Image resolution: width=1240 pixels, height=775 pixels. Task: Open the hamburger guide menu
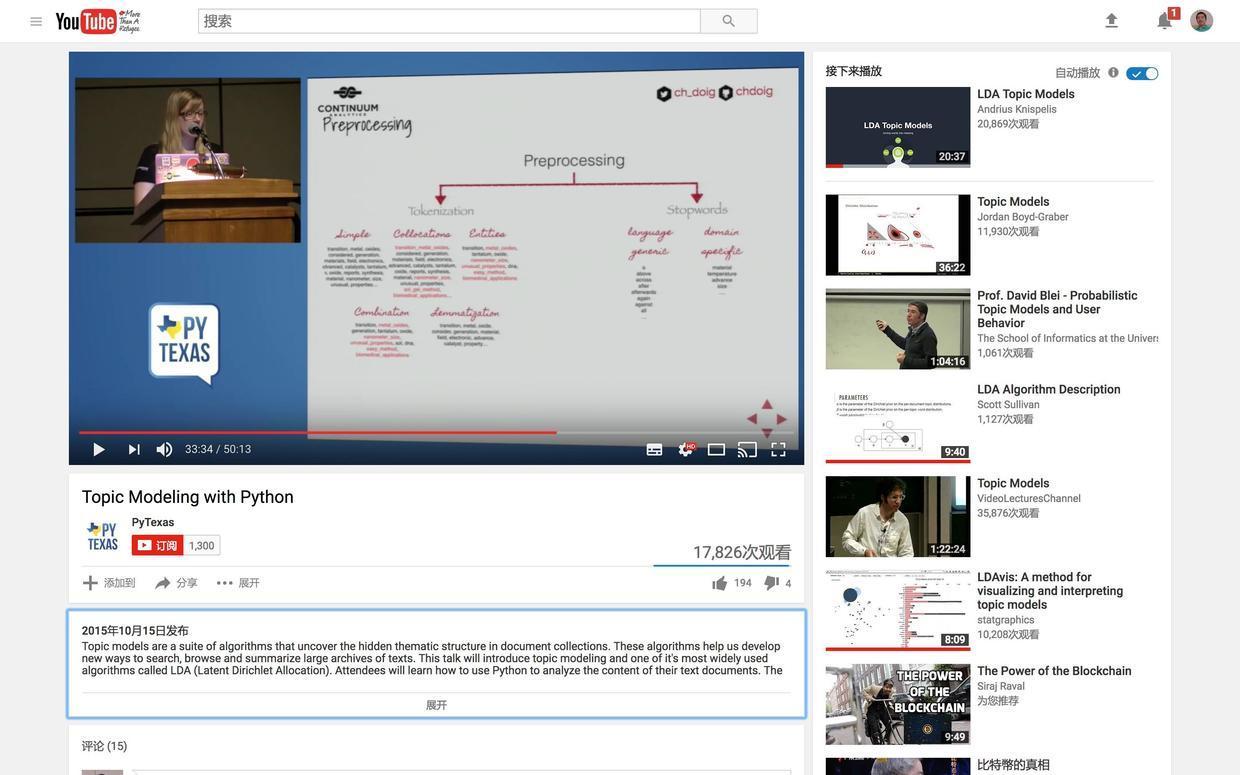(x=36, y=21)
